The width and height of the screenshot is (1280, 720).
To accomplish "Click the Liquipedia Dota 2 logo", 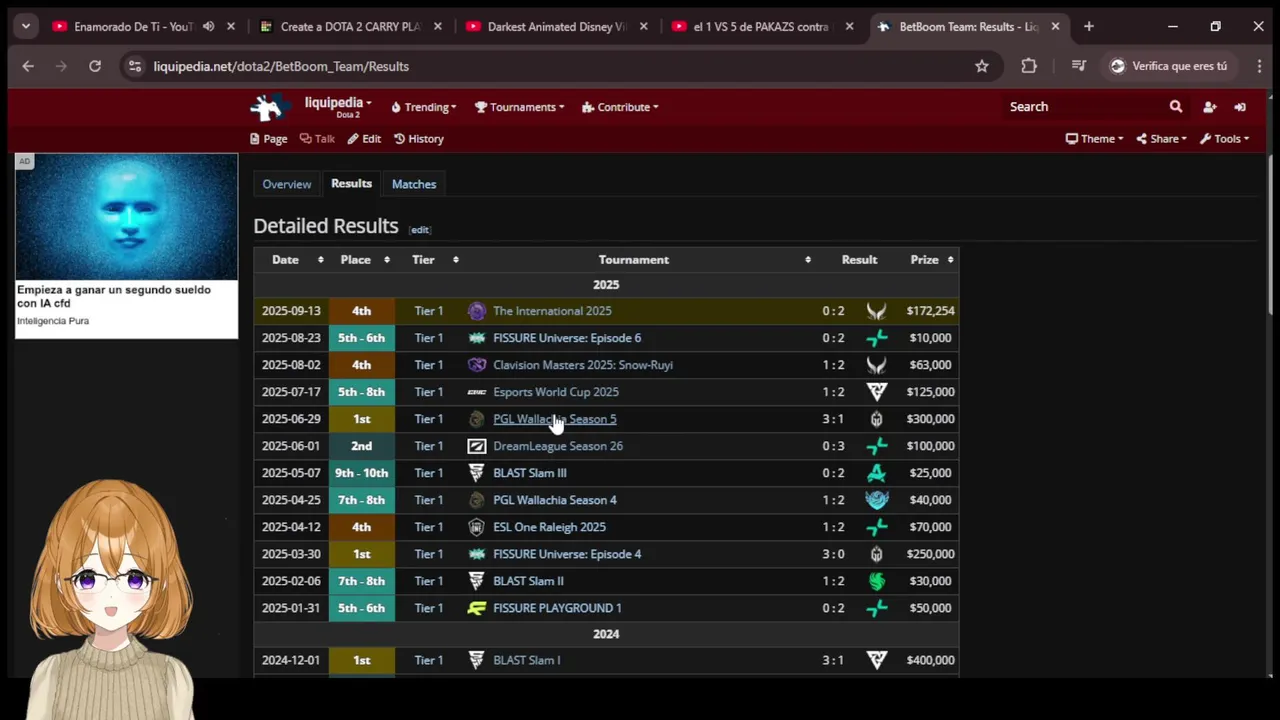I will pos(268,107).
